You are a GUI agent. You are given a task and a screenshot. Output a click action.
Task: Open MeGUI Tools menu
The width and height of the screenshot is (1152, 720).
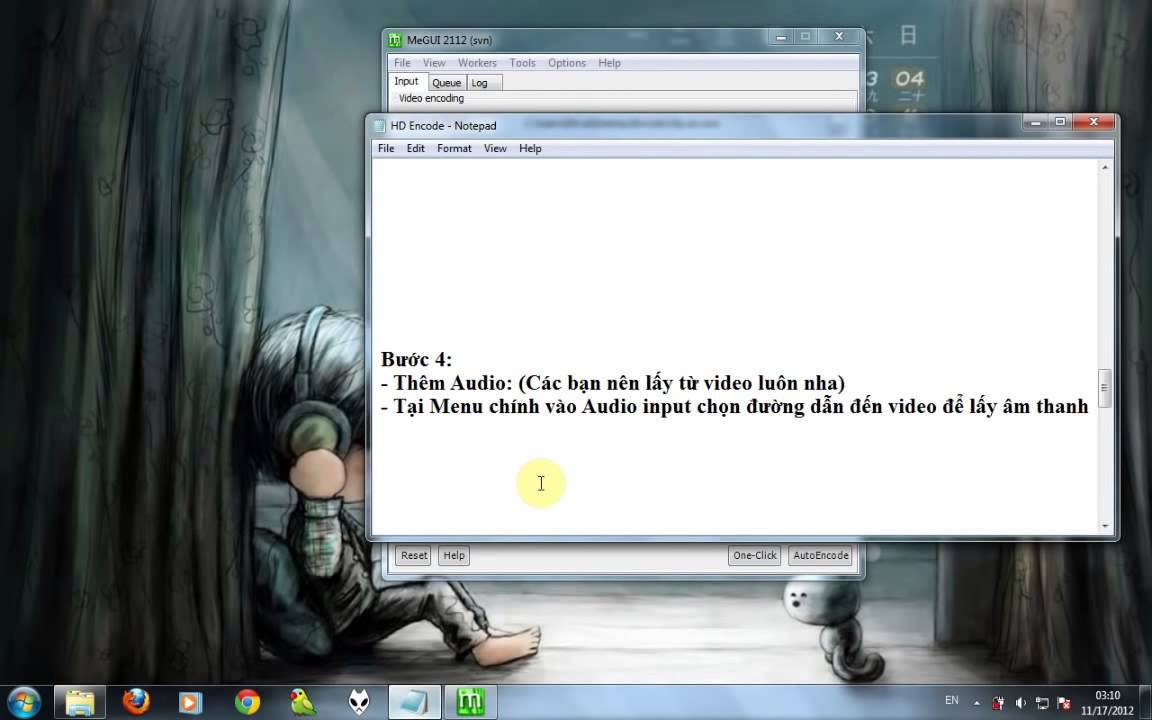click(522, 63)
